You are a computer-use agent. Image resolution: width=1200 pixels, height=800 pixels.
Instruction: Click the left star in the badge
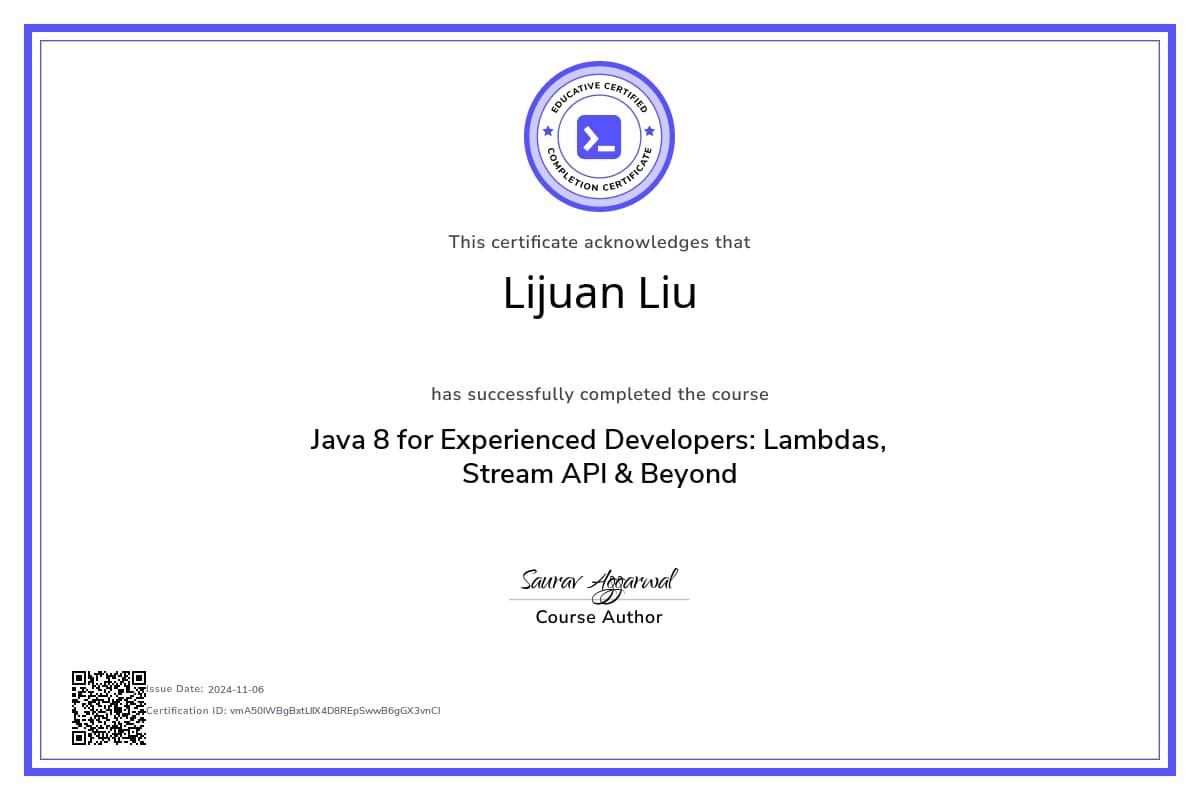[547, 131]
